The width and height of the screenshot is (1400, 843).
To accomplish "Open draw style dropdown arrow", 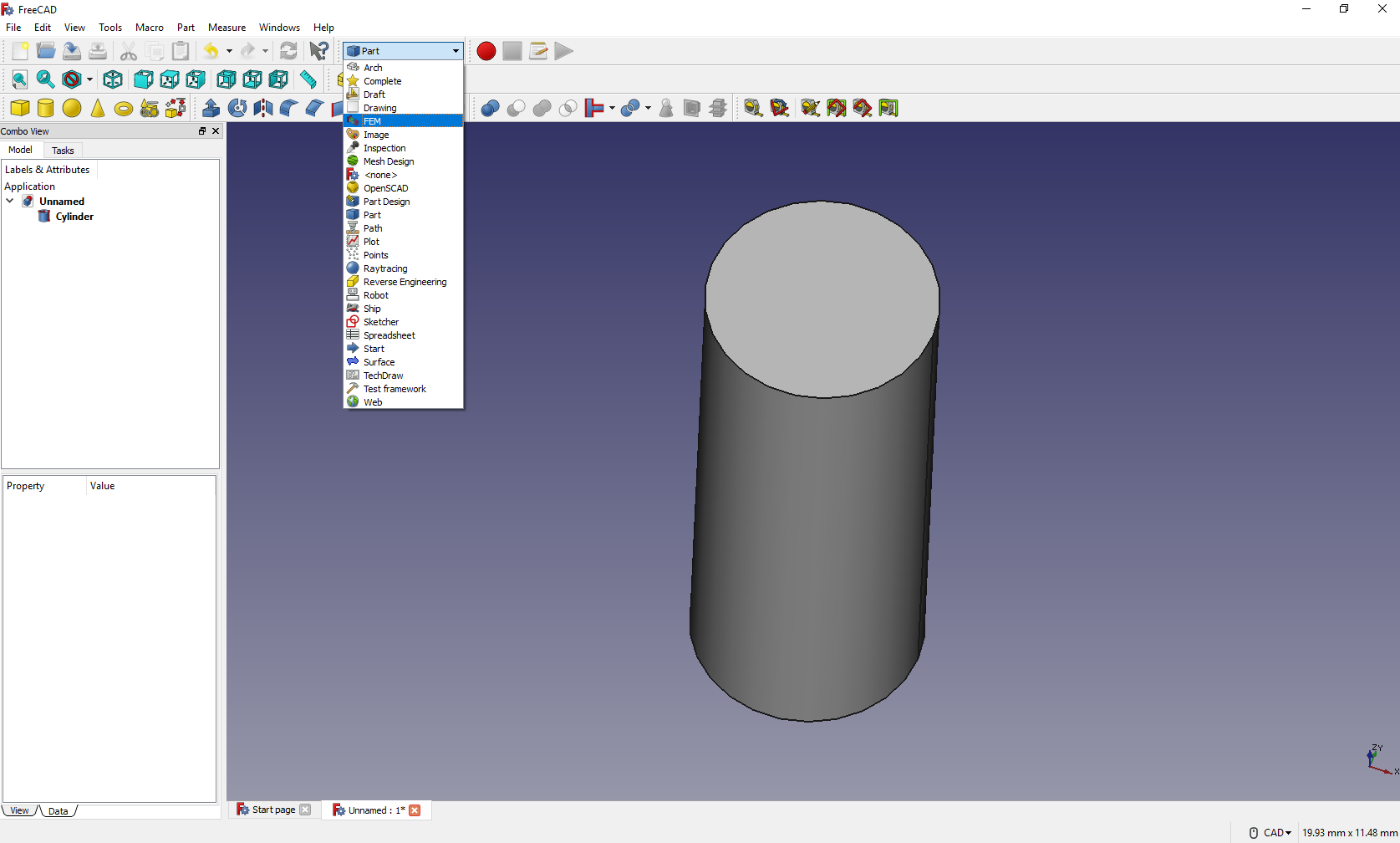I will [x=89, y=79].
